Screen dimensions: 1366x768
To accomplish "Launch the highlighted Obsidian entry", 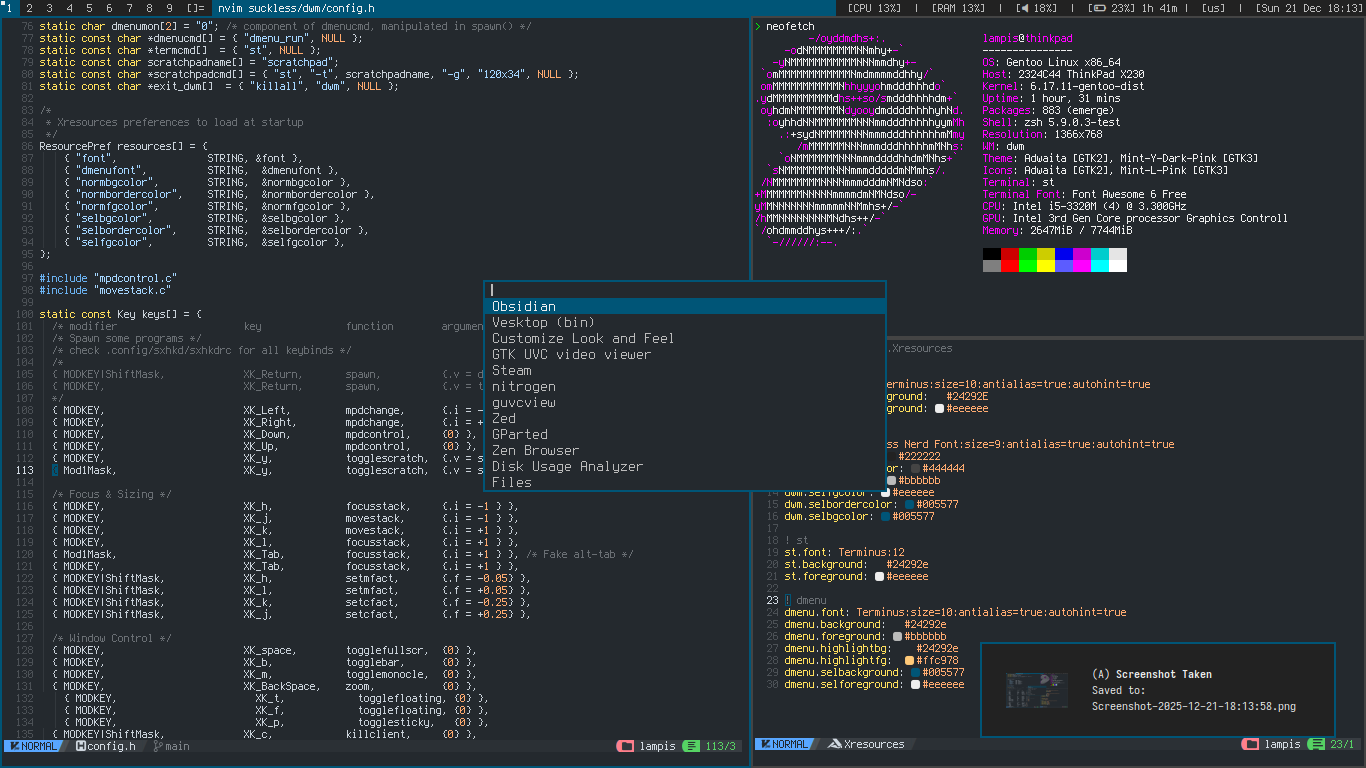I will 525,306.
